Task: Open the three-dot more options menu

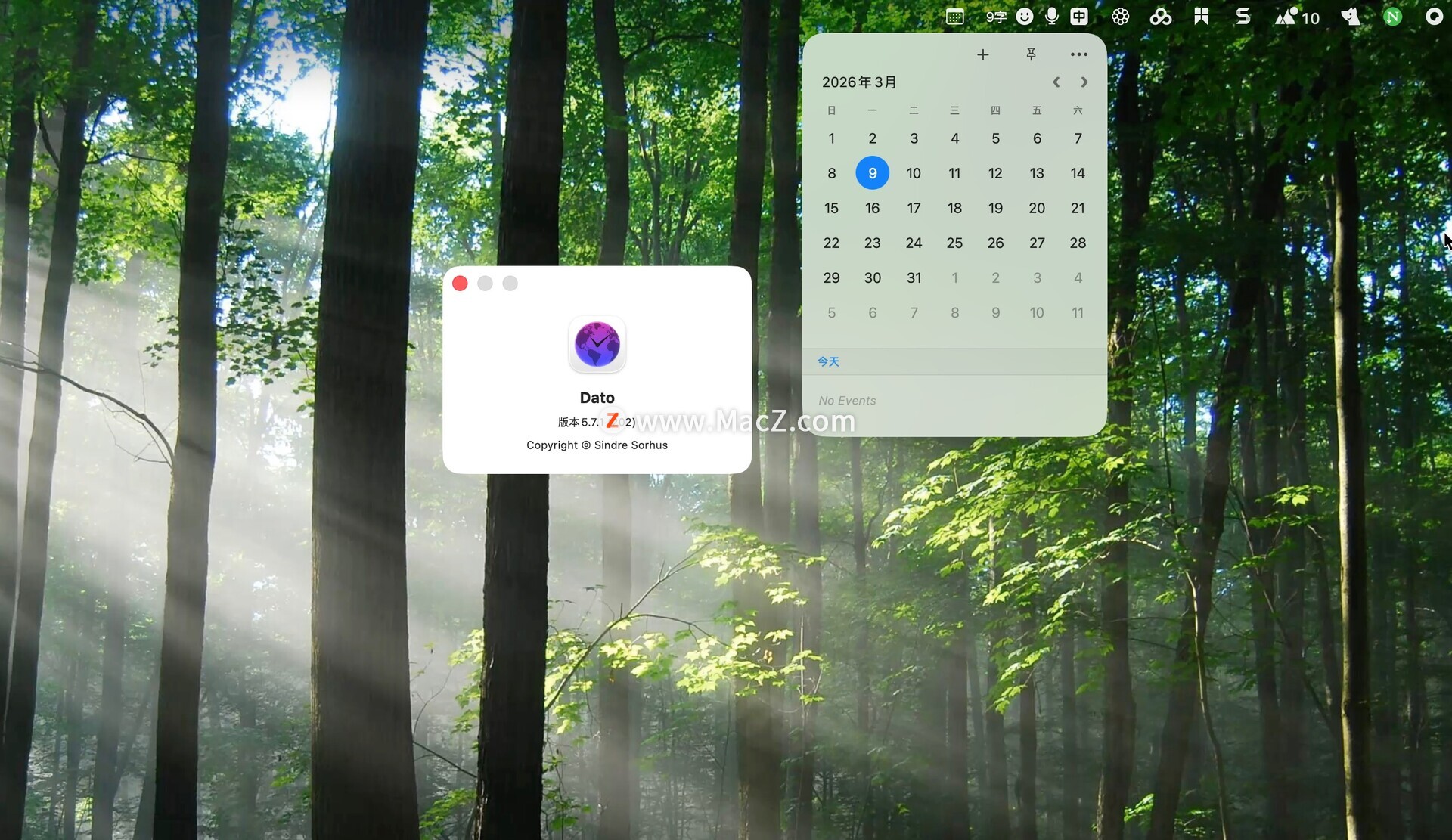Action: [1078, 54]
